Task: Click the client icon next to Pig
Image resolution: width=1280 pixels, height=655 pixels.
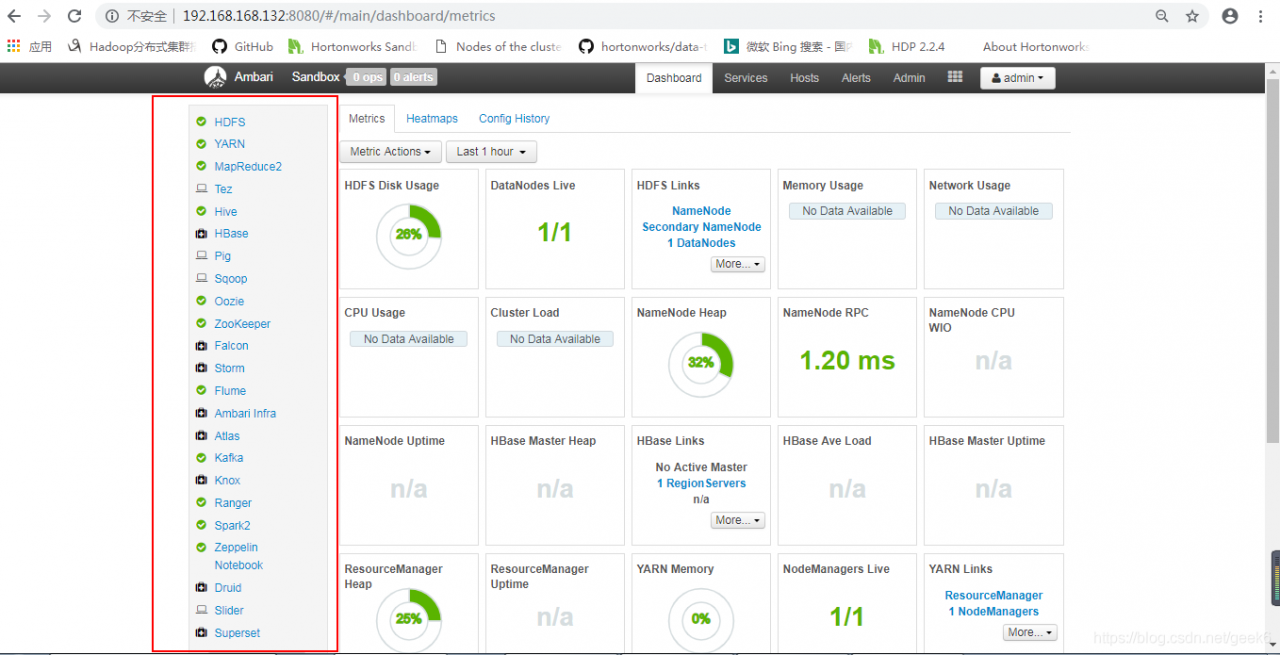Action: (x=201, y=256)
